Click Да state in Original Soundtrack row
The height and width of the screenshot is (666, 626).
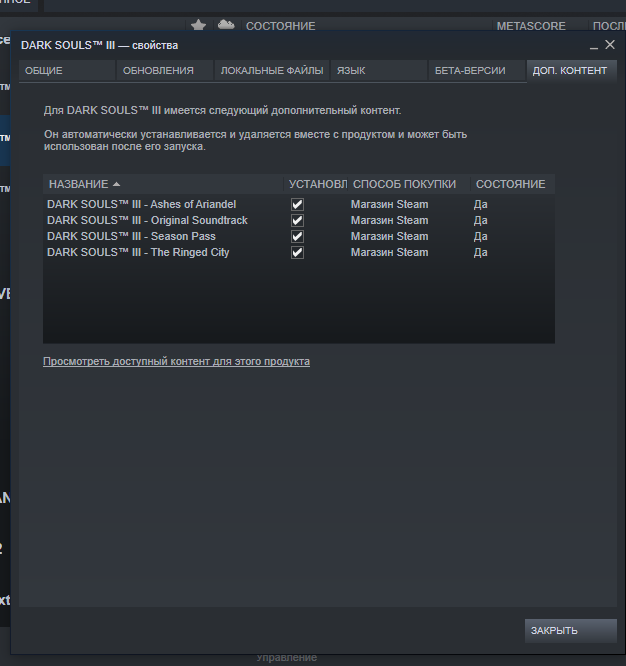point(481,220)
